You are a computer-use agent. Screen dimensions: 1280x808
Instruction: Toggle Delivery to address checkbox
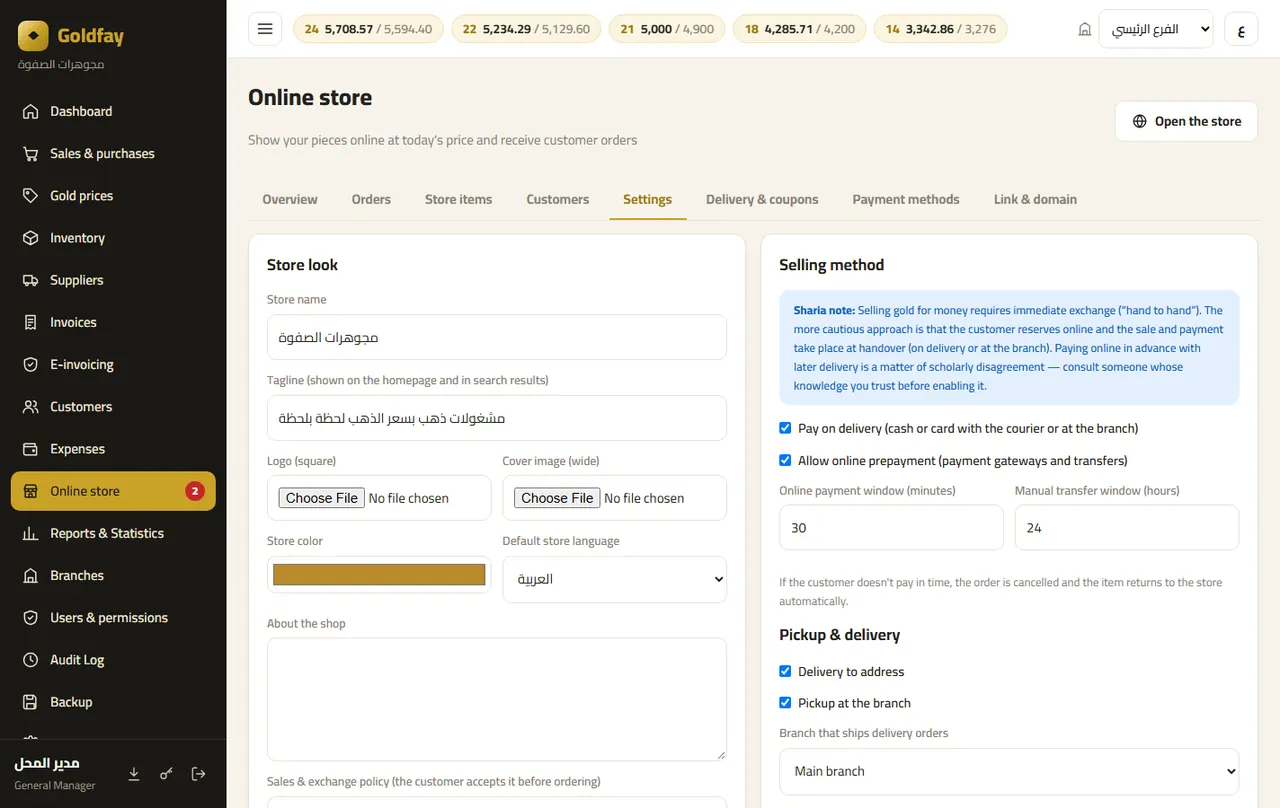[785, 671]
